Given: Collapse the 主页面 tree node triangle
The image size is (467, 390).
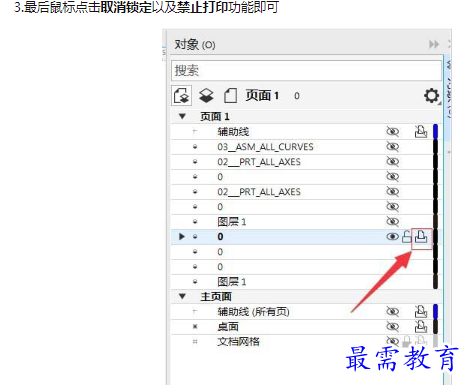Looking at the screenshot, I should (182, 296).
